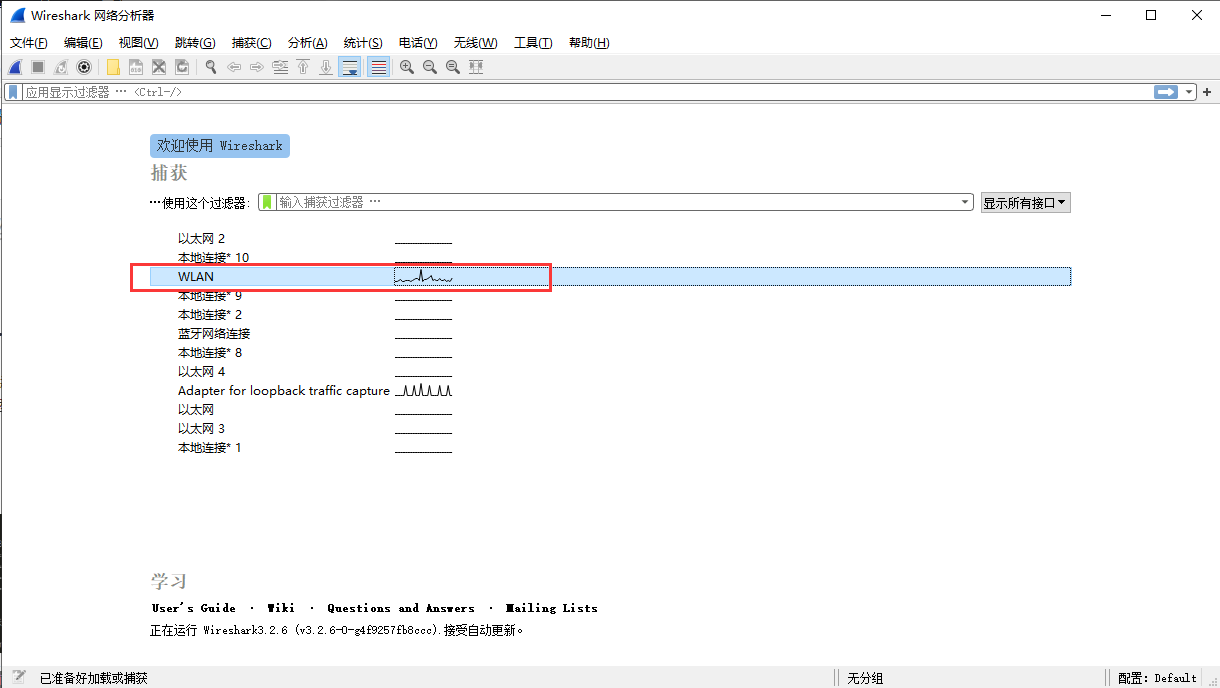Click 配置: Default profile in status bar
1220x688 pixels.
click(x=1157, y=678)
